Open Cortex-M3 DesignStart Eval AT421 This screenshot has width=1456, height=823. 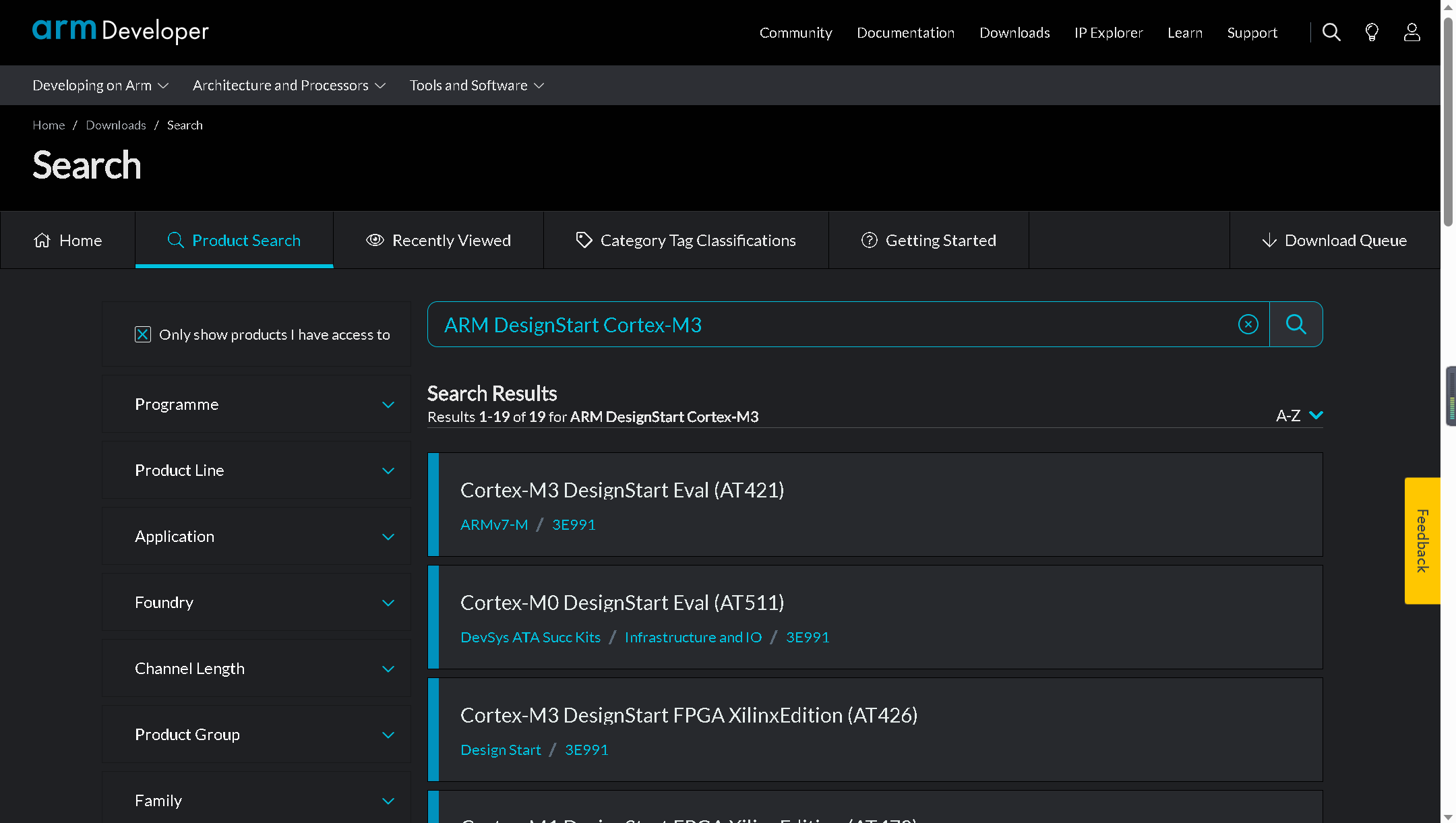(621, 489)
